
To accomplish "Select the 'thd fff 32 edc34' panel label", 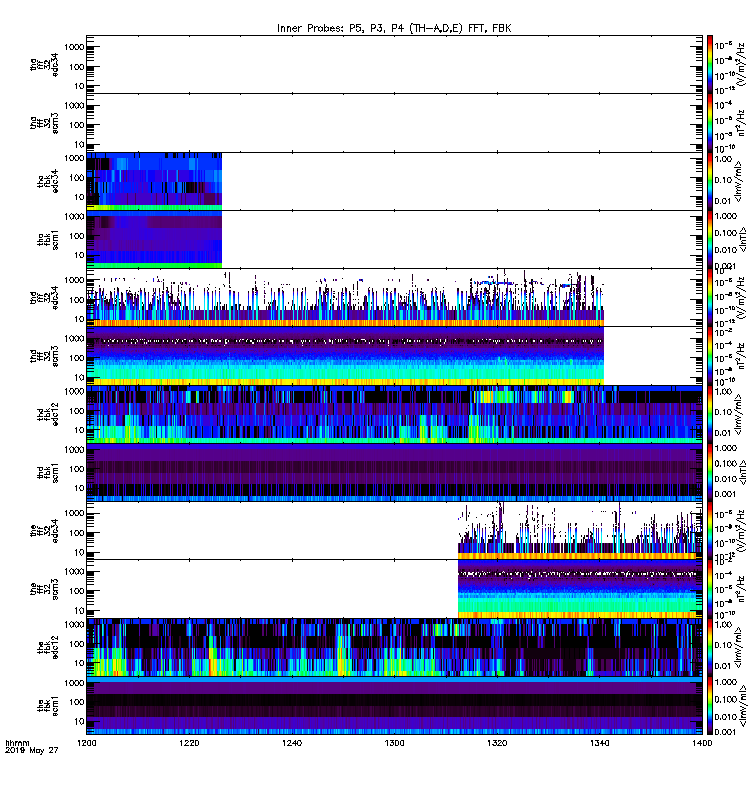I will click(x=44, y=298).
